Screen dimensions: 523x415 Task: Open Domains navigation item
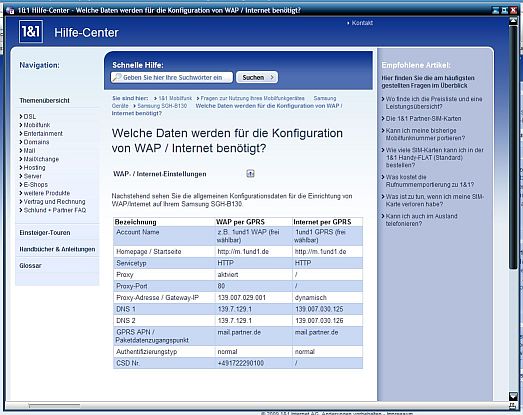click(36, 142)
